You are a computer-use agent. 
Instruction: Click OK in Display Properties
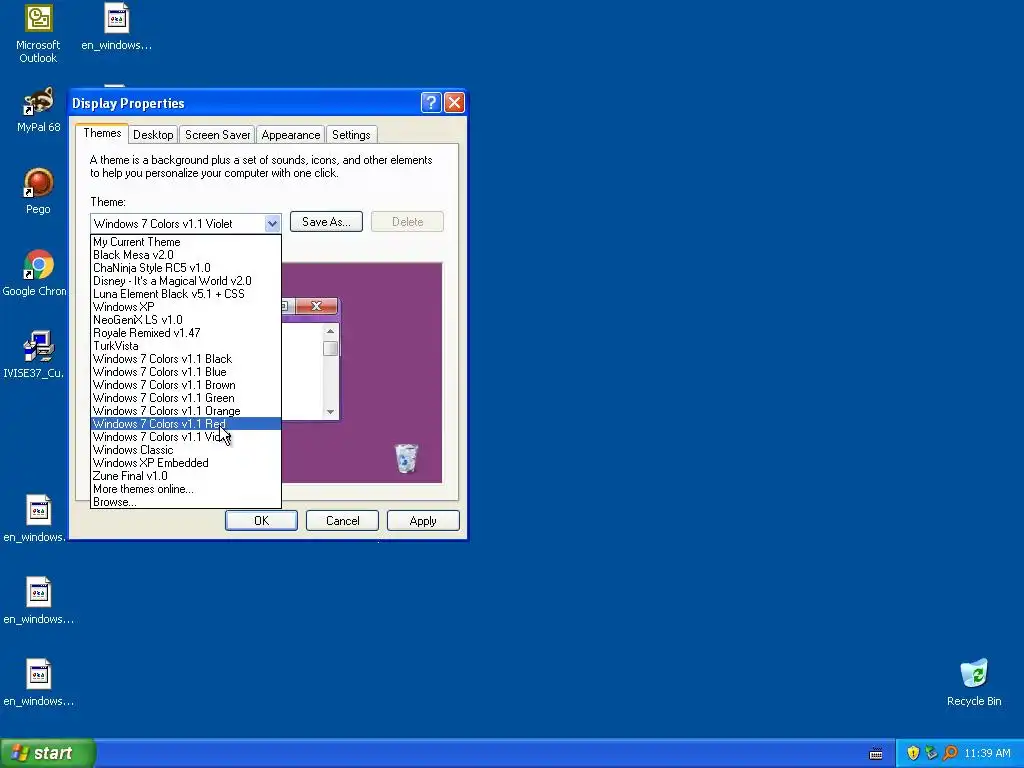point(261,520)
